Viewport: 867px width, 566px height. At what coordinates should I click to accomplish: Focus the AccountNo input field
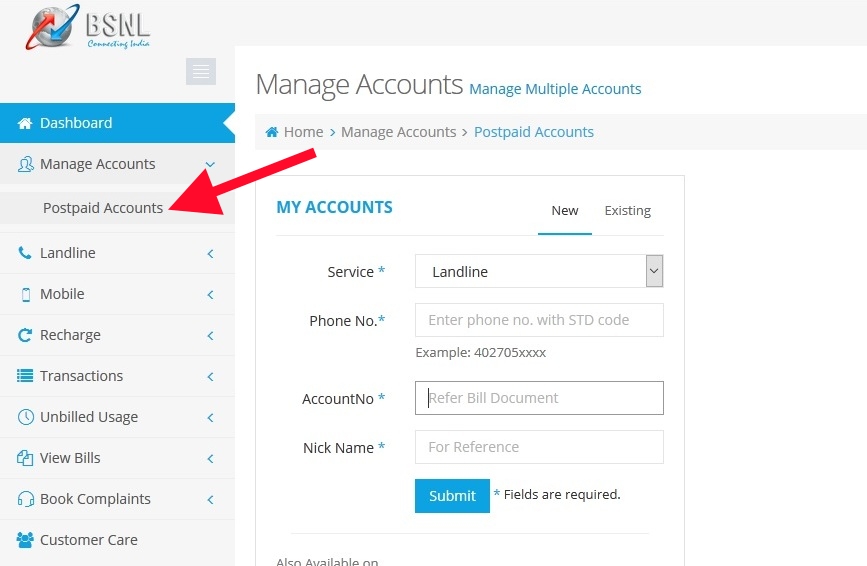click(539, 398)
